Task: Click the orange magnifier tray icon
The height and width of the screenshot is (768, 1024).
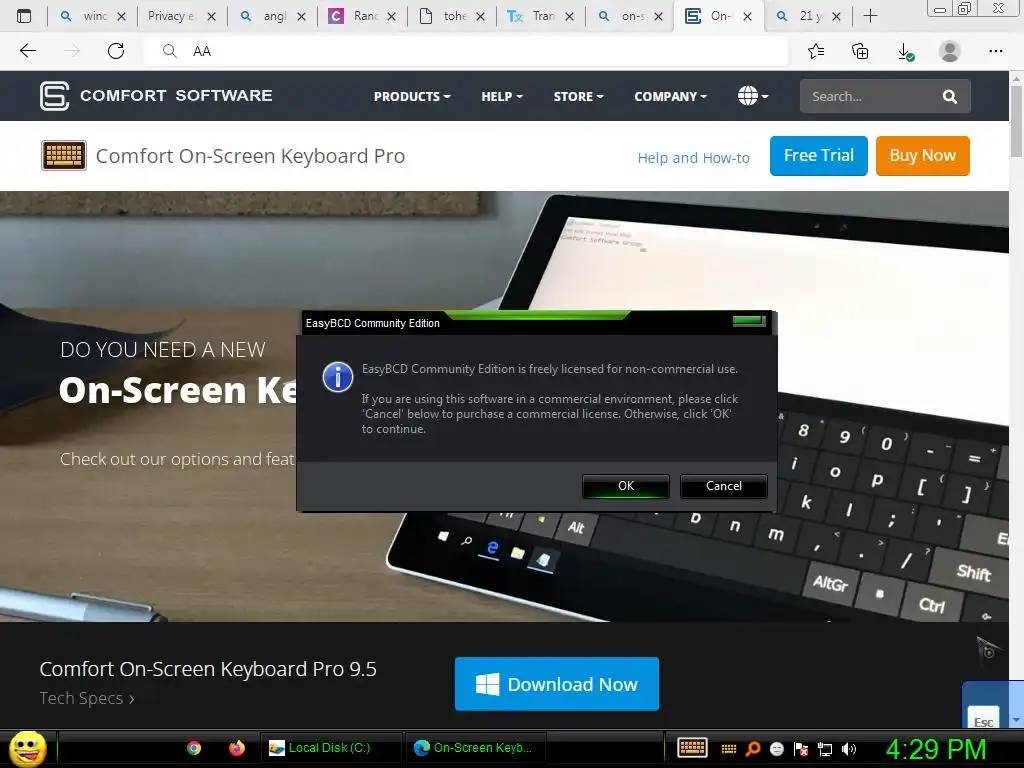Action: [x=753, y=749]
